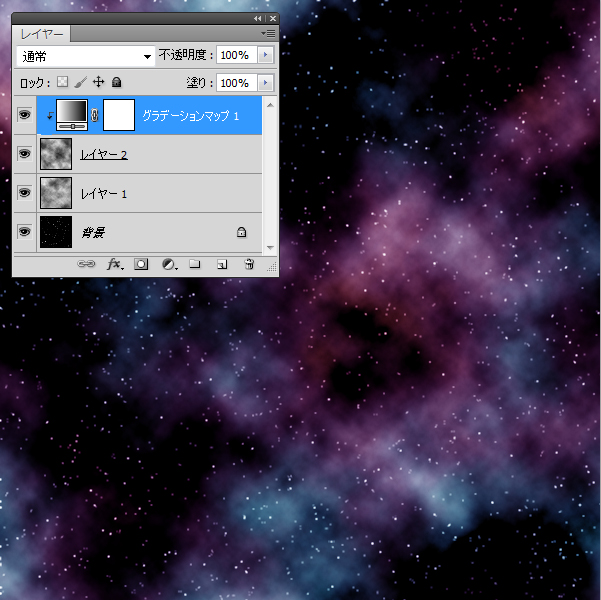The height and width of the screenshot is (600, 601).
Task: Click 背景 starfield thumbnail
Action: tap(56, 232)
